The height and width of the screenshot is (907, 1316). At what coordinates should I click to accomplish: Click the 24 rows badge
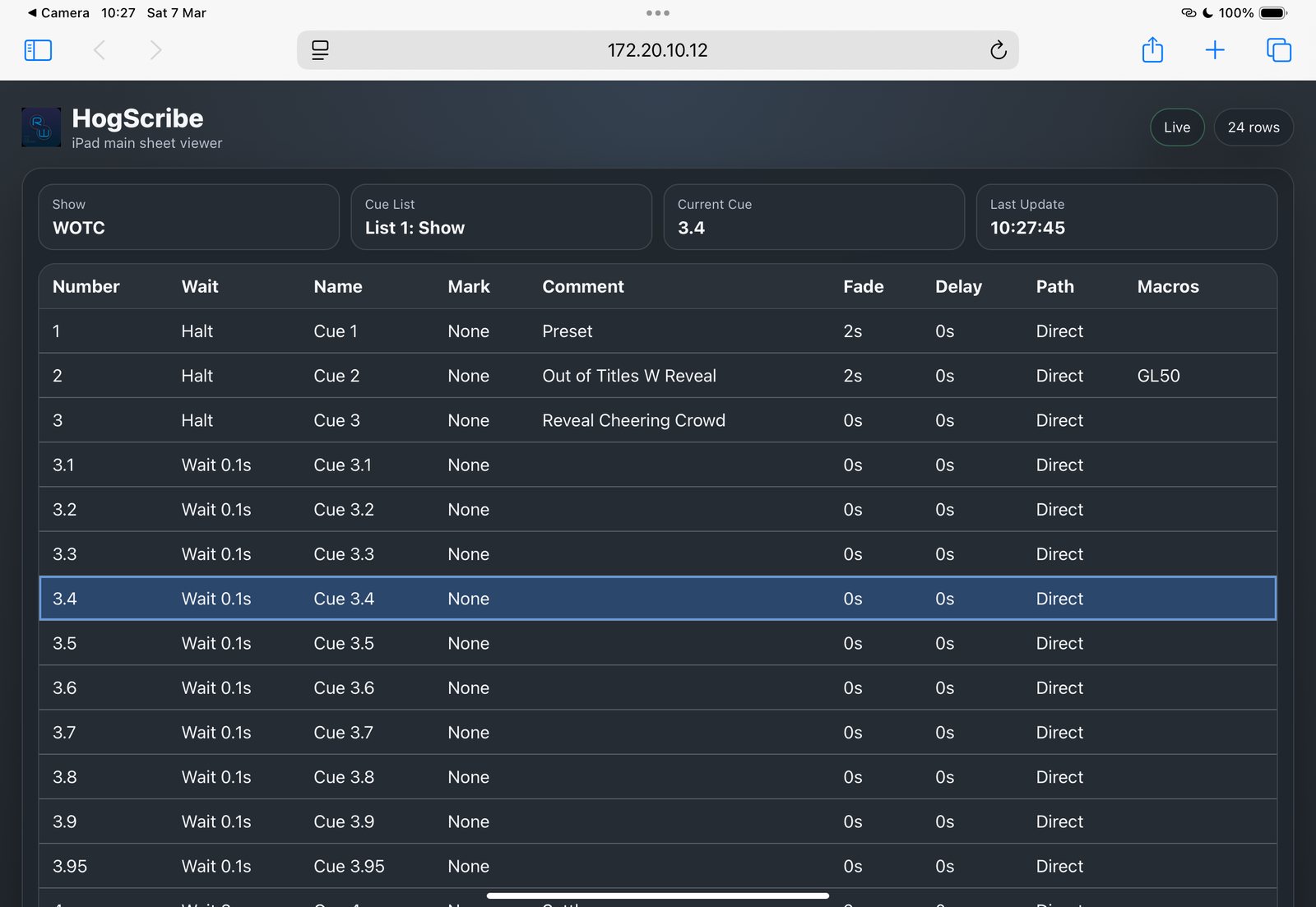click(1253, 127)
